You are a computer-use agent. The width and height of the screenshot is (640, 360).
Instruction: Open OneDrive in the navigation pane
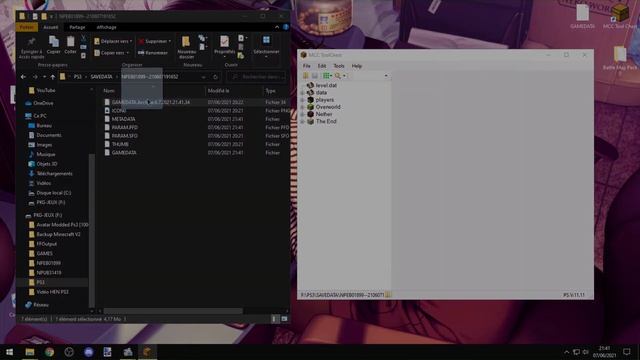click(x=43, y=103)
